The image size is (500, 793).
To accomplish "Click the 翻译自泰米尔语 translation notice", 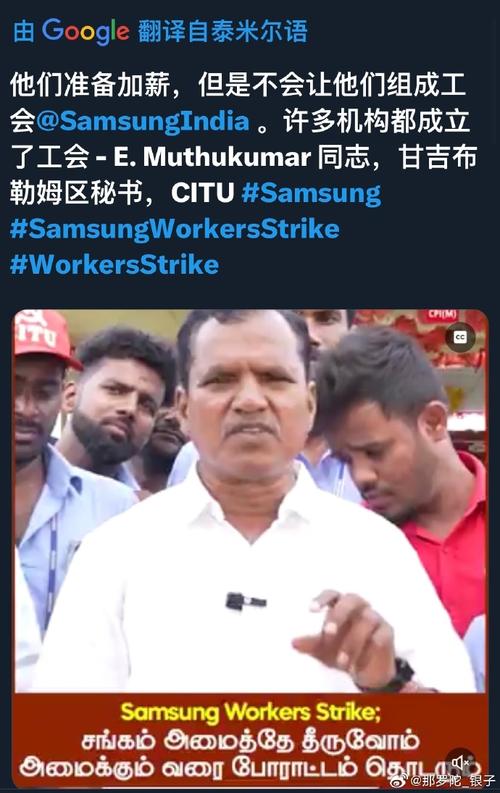I will pyautogui.click(x=222, y=31).
